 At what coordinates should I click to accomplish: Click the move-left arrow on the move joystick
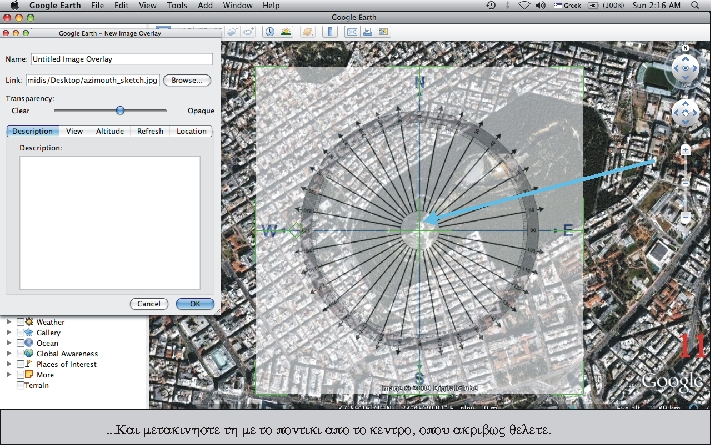677,112
